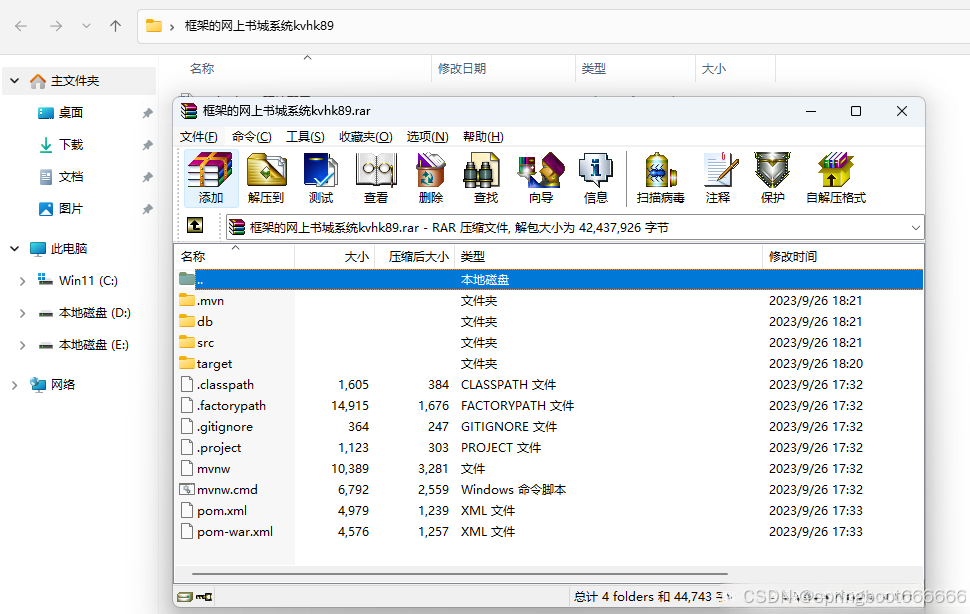Sort WinRAR list by 类型 column
Image resolution: width=970 pixels, height=614 pixels.
pyautogui.click(x=608, y=257)
